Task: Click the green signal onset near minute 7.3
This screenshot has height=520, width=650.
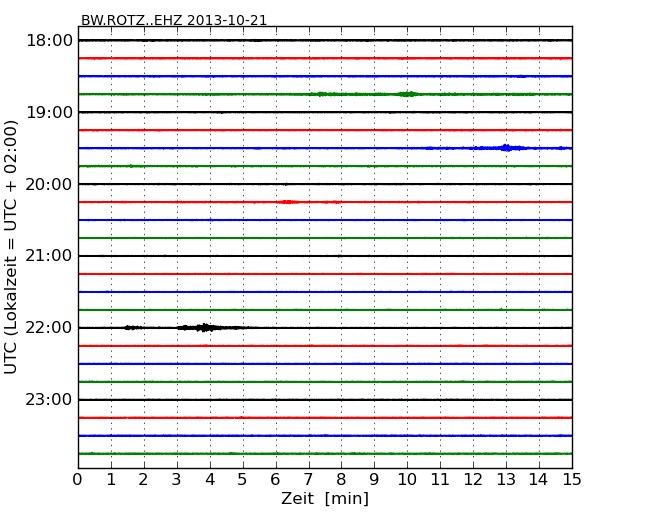Action: pos(320,94)
